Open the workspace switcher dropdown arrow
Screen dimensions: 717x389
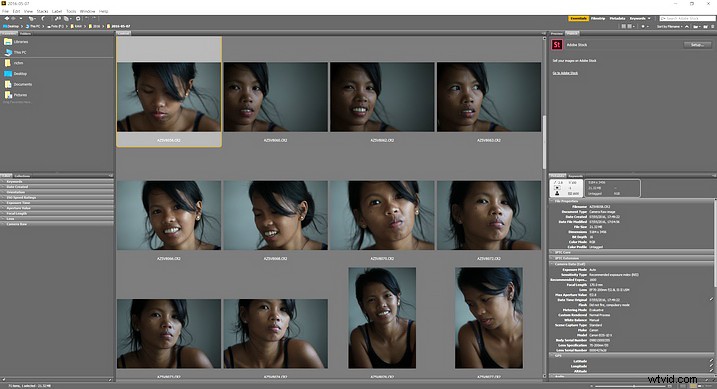(649, 18)
